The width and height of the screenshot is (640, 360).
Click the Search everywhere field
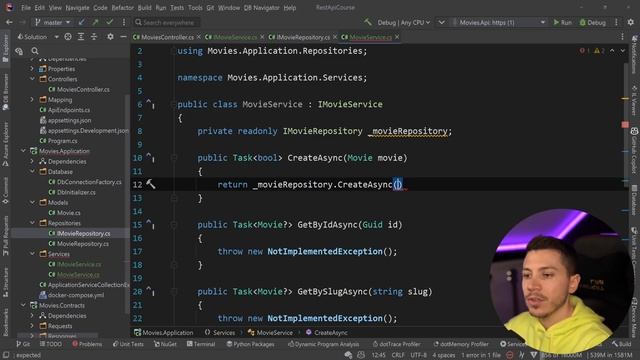167,22
